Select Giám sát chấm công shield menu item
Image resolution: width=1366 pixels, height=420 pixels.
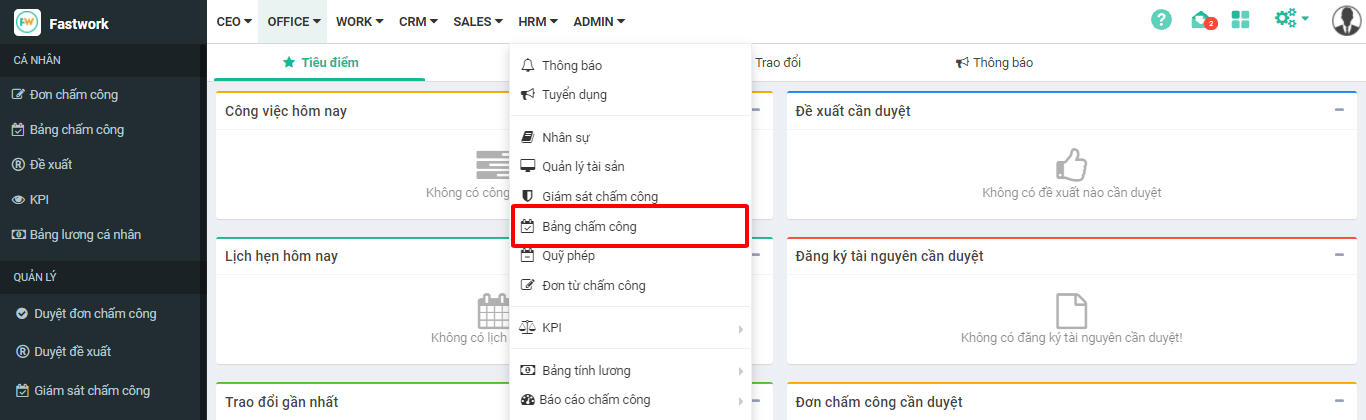pyautogui.click(x=599, y=197)
